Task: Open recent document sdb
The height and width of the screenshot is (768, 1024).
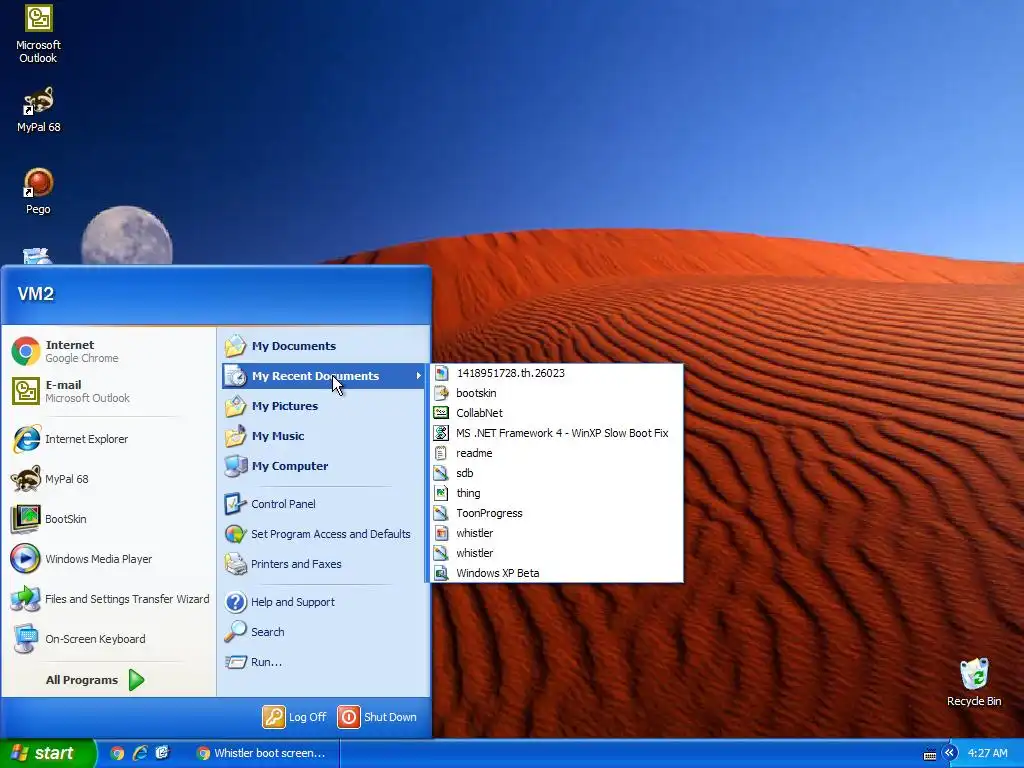Action: [557, 473]
